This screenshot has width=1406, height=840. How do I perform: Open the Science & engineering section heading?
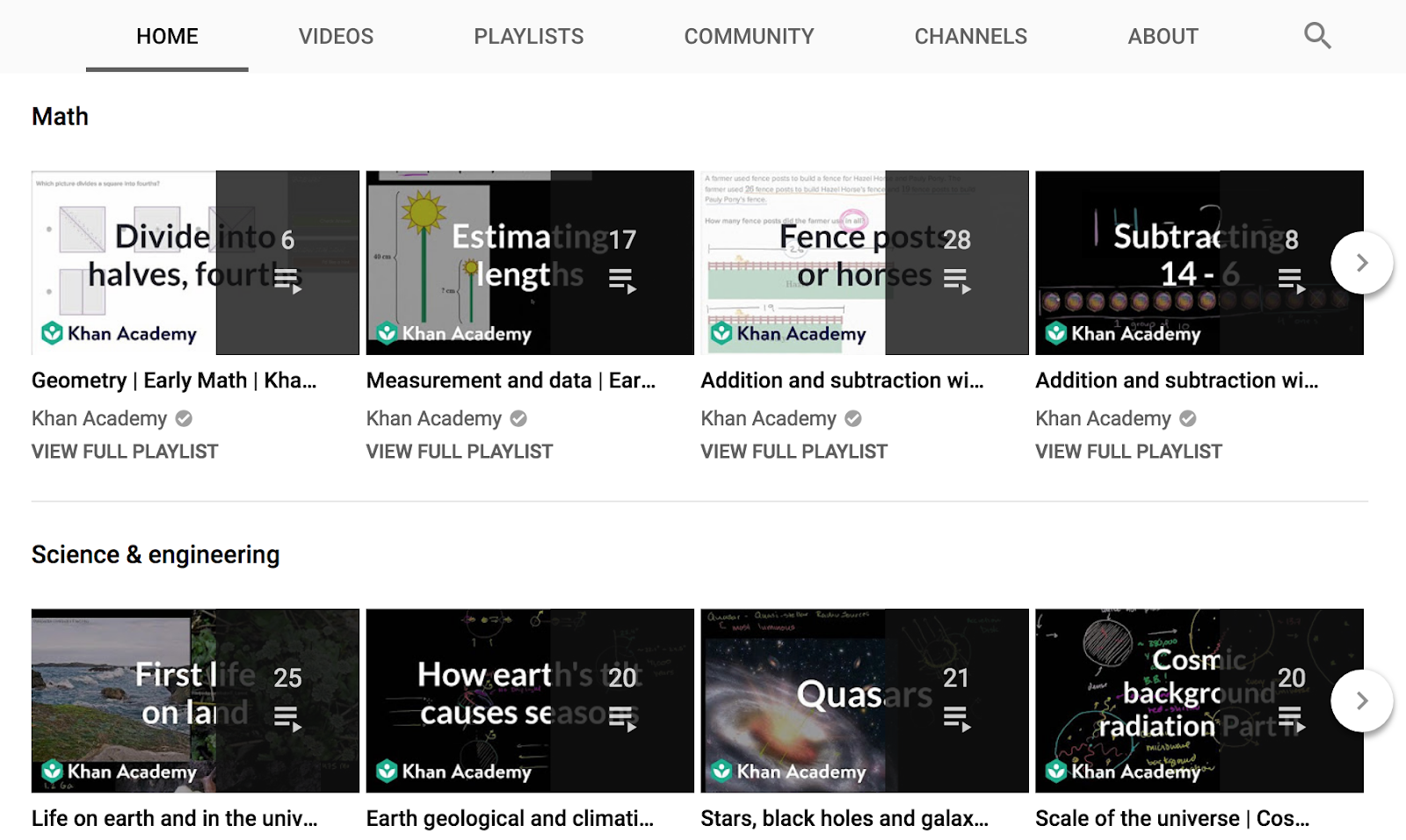[x=156, y=555]
